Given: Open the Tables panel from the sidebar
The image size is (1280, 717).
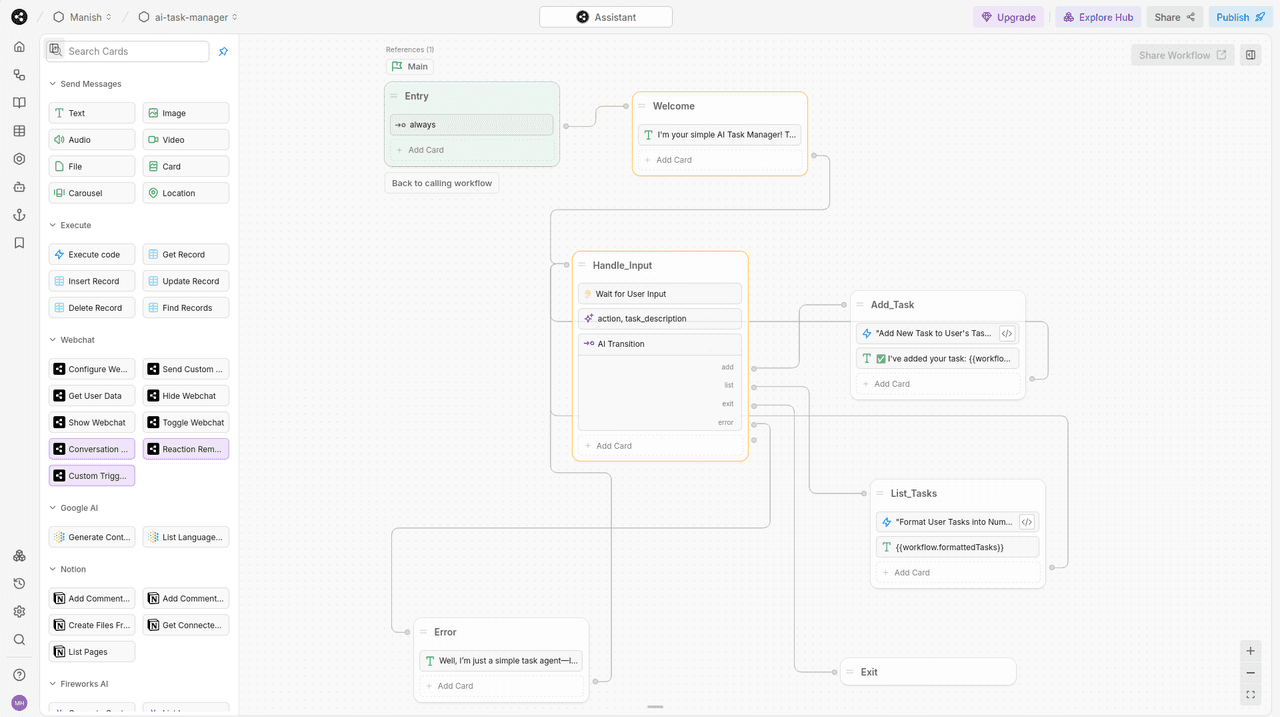Looking at the screenshot, I should 18,130.
